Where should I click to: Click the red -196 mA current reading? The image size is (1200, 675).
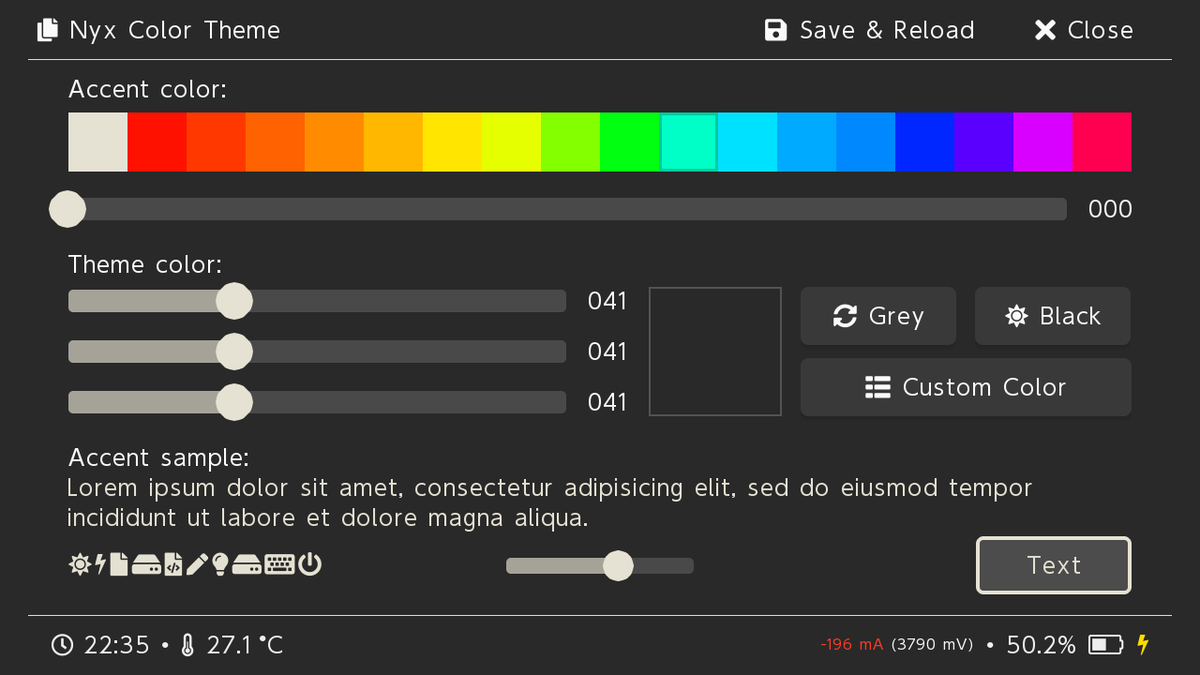tap(852, 645)
